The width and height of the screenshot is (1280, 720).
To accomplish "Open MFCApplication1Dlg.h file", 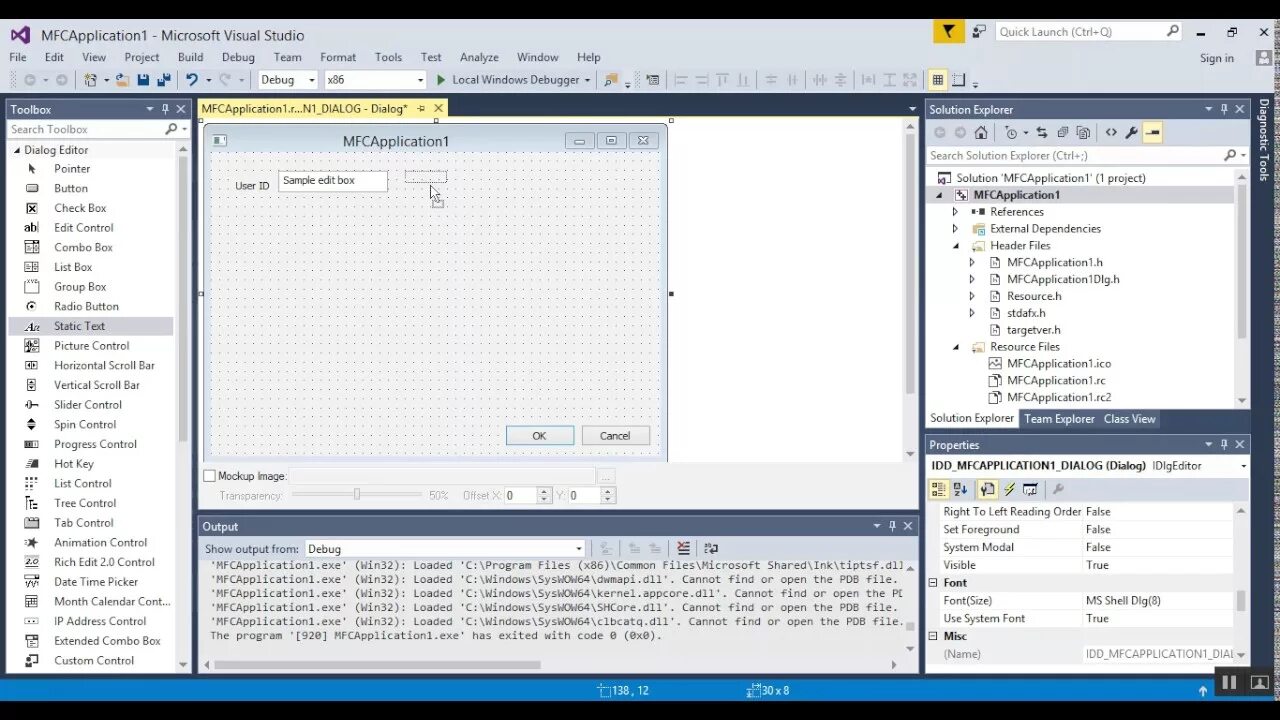I will [x=1063, y=280].
